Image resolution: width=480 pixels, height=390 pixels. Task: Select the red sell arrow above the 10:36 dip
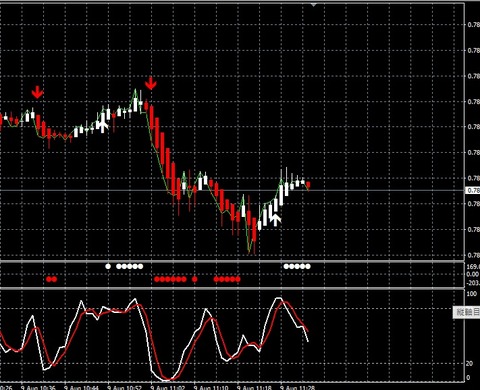[x=37, y=92]
